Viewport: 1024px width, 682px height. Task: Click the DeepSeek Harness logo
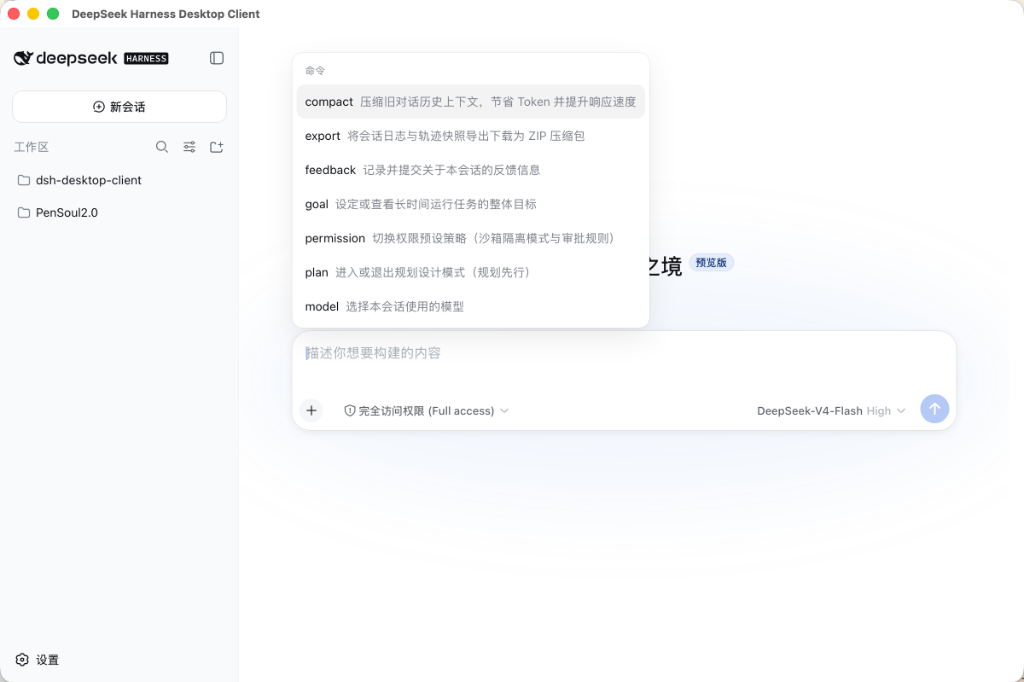click(x=91, y=58)
